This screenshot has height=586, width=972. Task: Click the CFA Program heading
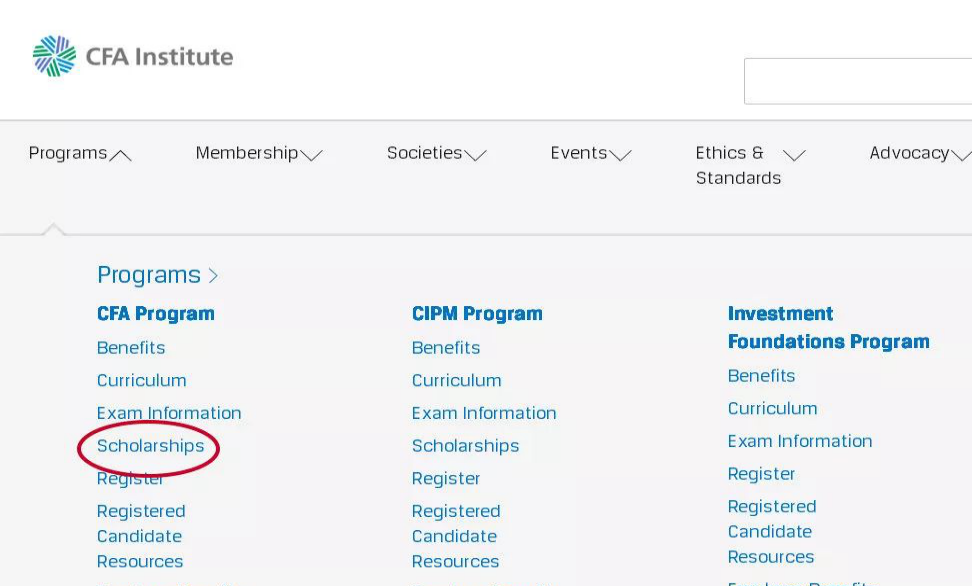(x=155, y=314)
